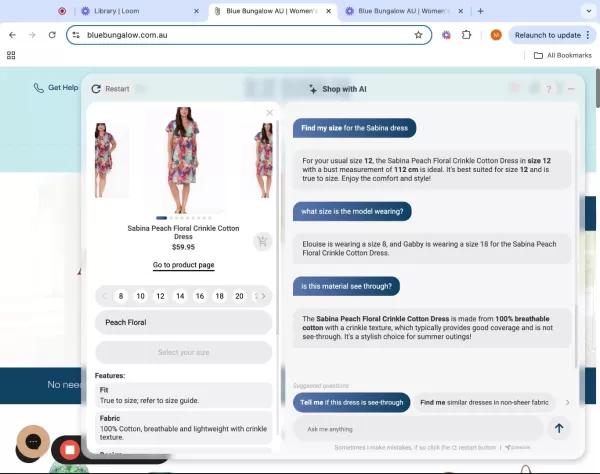
Task: Send message with the up arrow button
Action: 559,428
